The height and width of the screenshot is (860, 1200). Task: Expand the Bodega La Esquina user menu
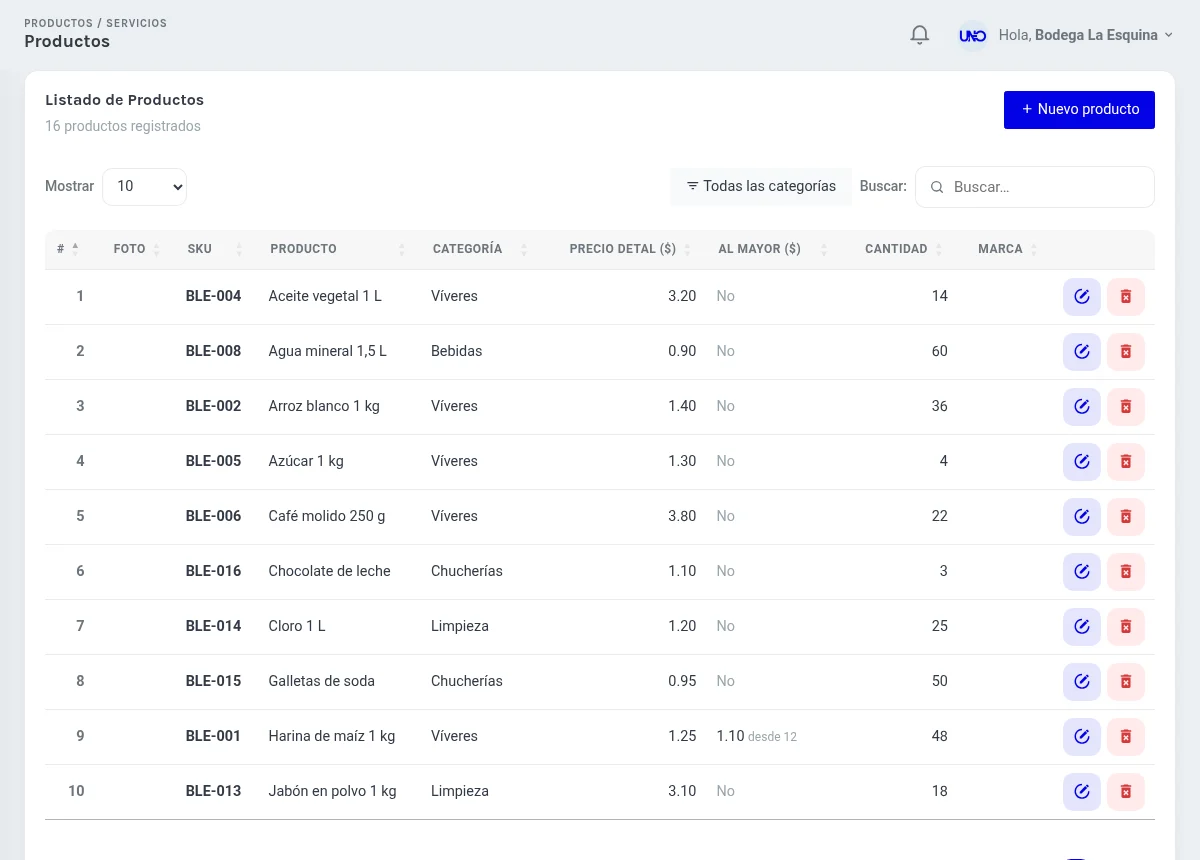(1086, 35)
